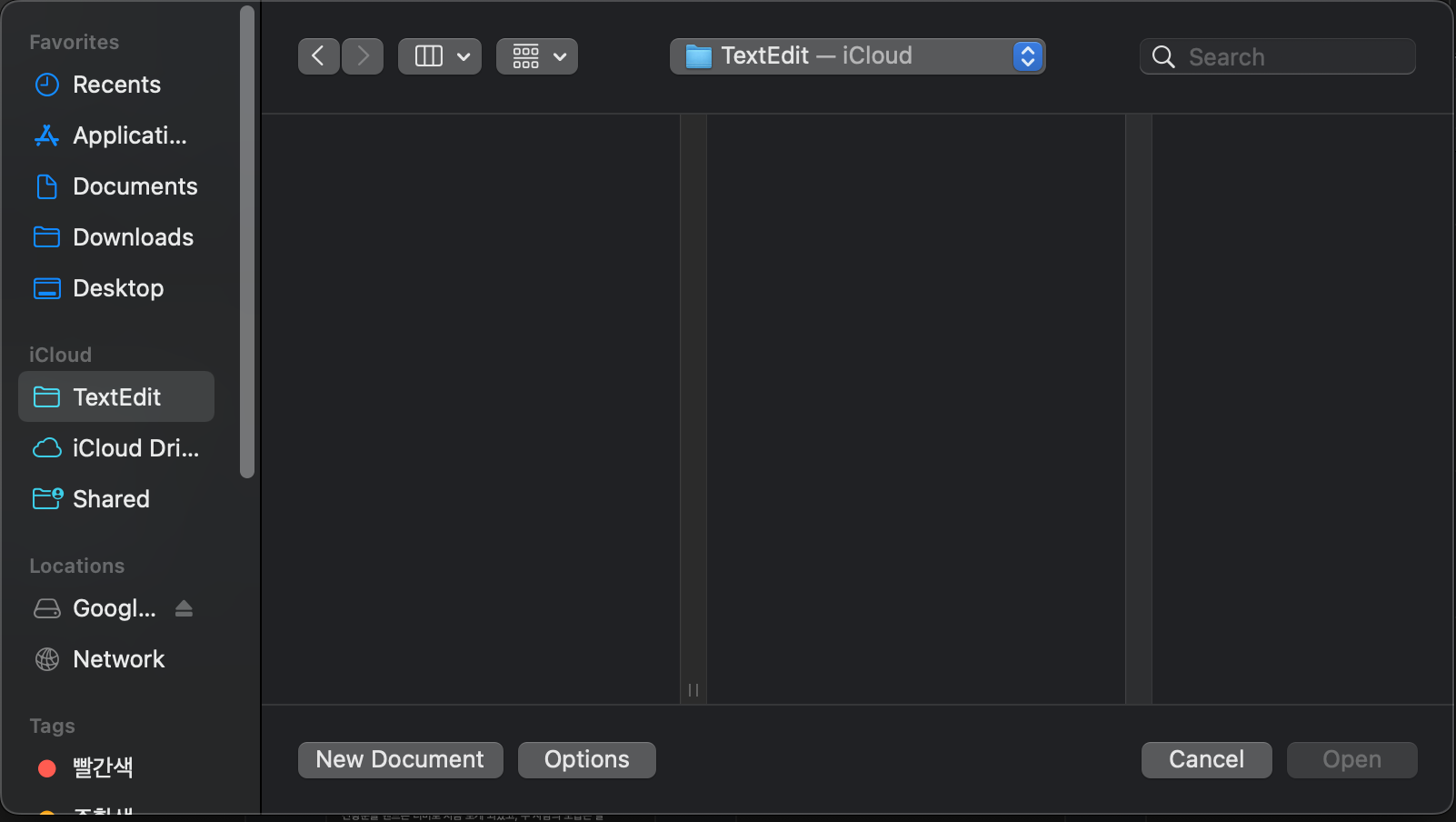Open the view mode dropdown chevron
This screenshot has height=822, width=1456.
pos(464,56)
